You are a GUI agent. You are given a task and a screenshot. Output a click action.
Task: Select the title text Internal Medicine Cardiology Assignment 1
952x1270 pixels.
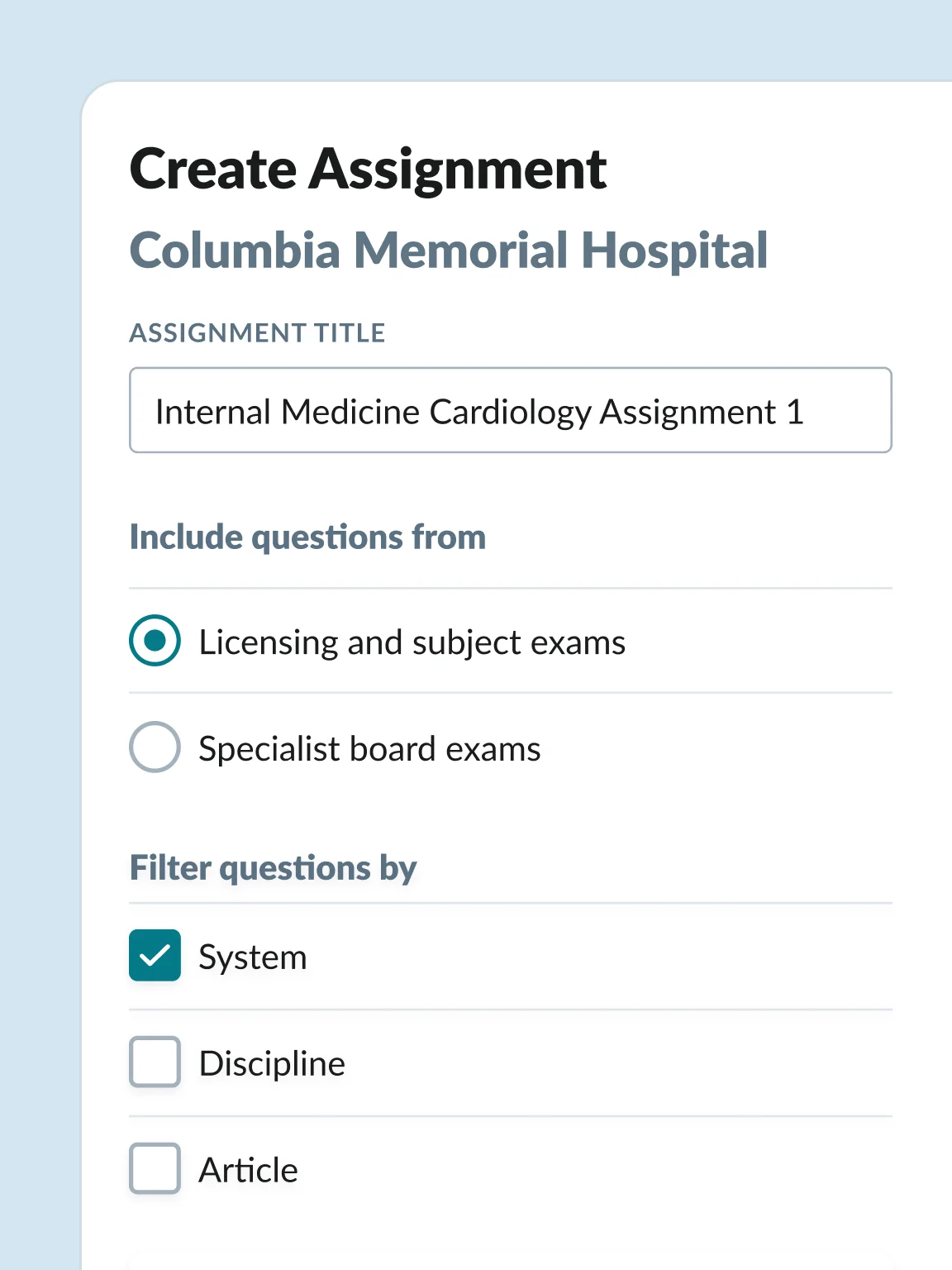(481, 409)
